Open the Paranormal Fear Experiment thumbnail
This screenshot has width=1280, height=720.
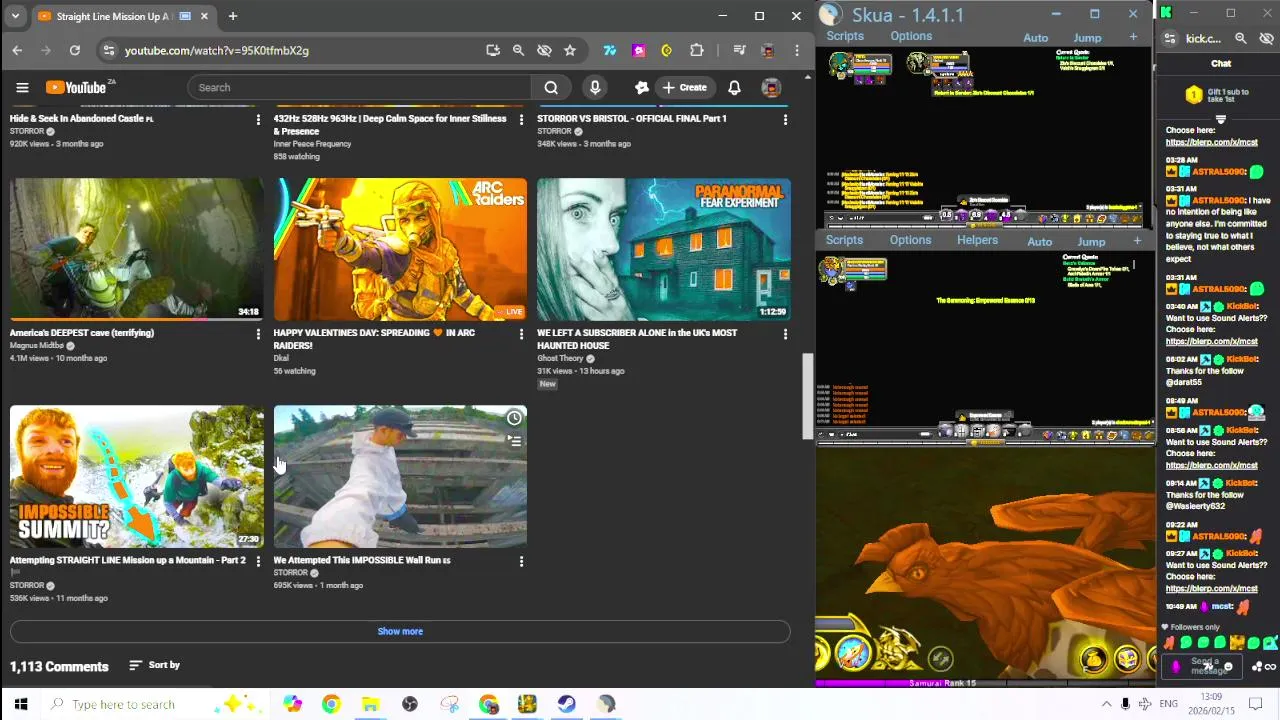click(664, 249)
